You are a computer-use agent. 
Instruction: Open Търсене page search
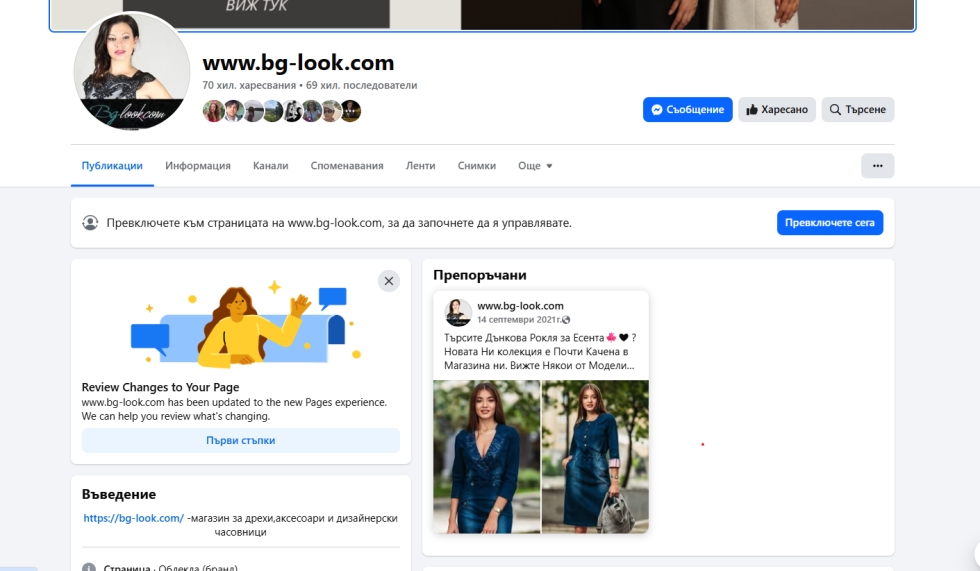click(x=858, y=109)
